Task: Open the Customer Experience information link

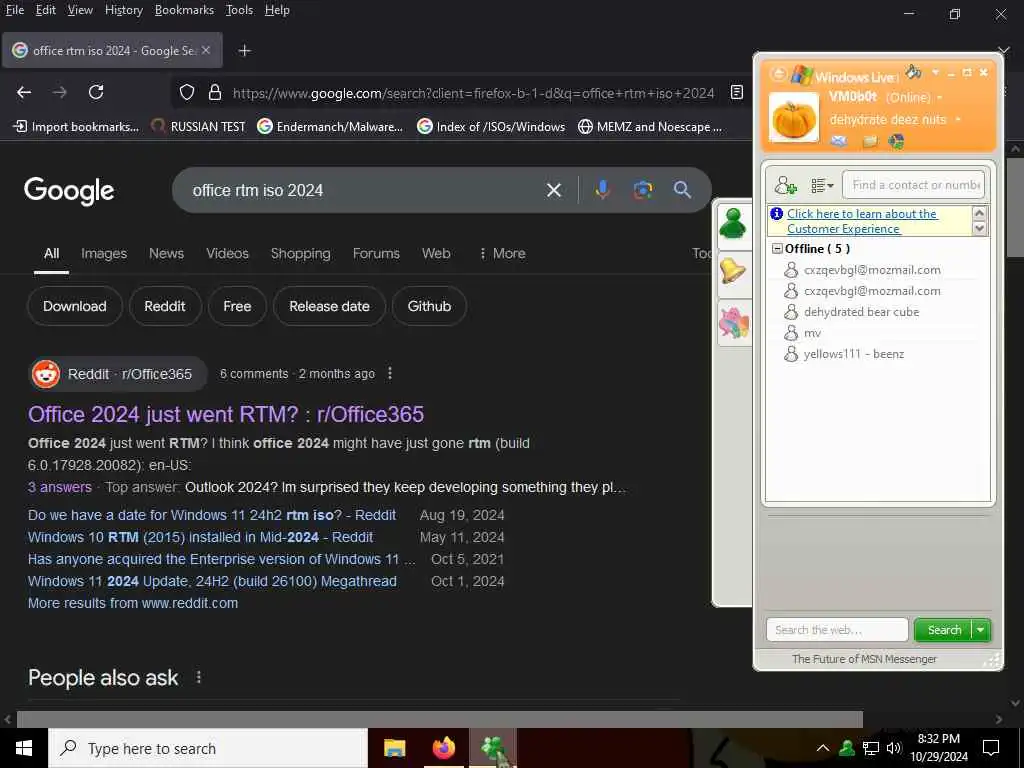Action: point(861,221)
